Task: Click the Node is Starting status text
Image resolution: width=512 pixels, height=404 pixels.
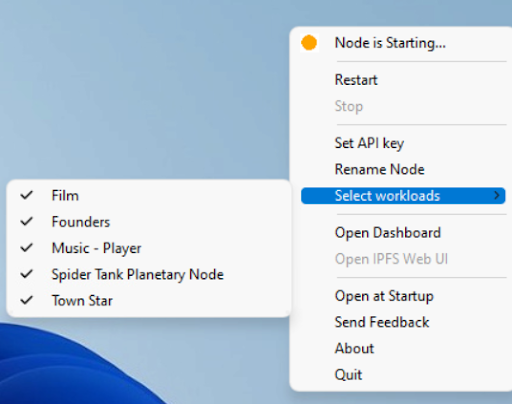Action: tap(390, 43)
